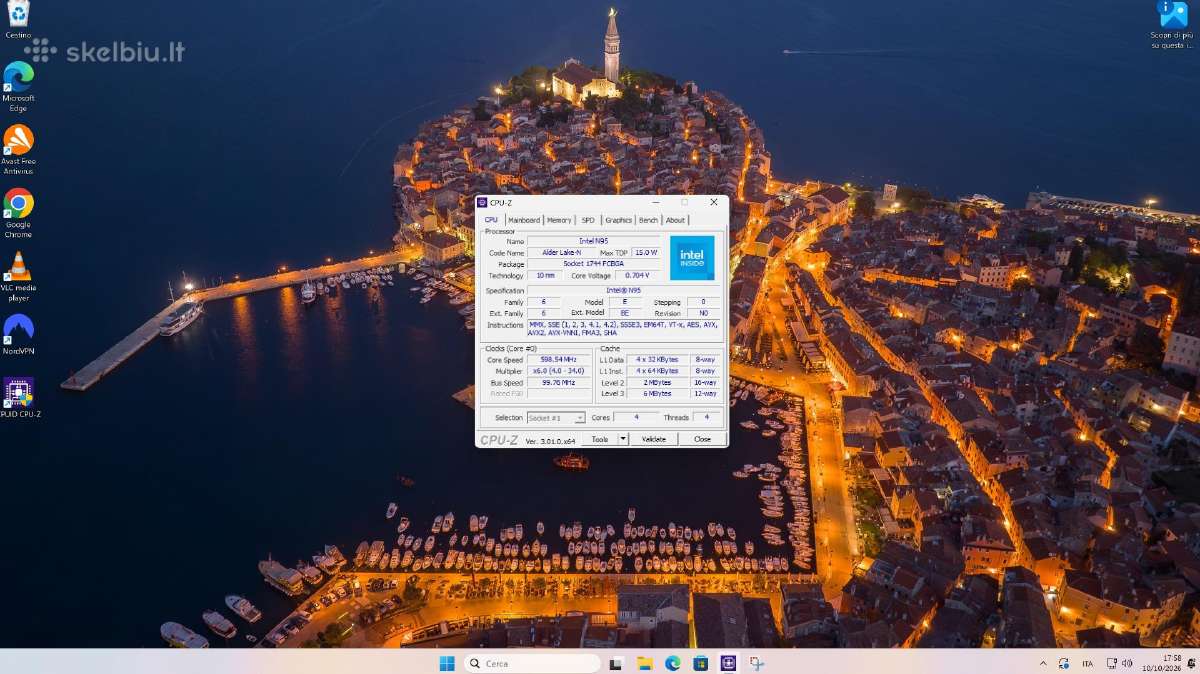This screenshot has height=674, width=1200.
Task: Show hidden system tray icons
Action: pos(1043,663)
